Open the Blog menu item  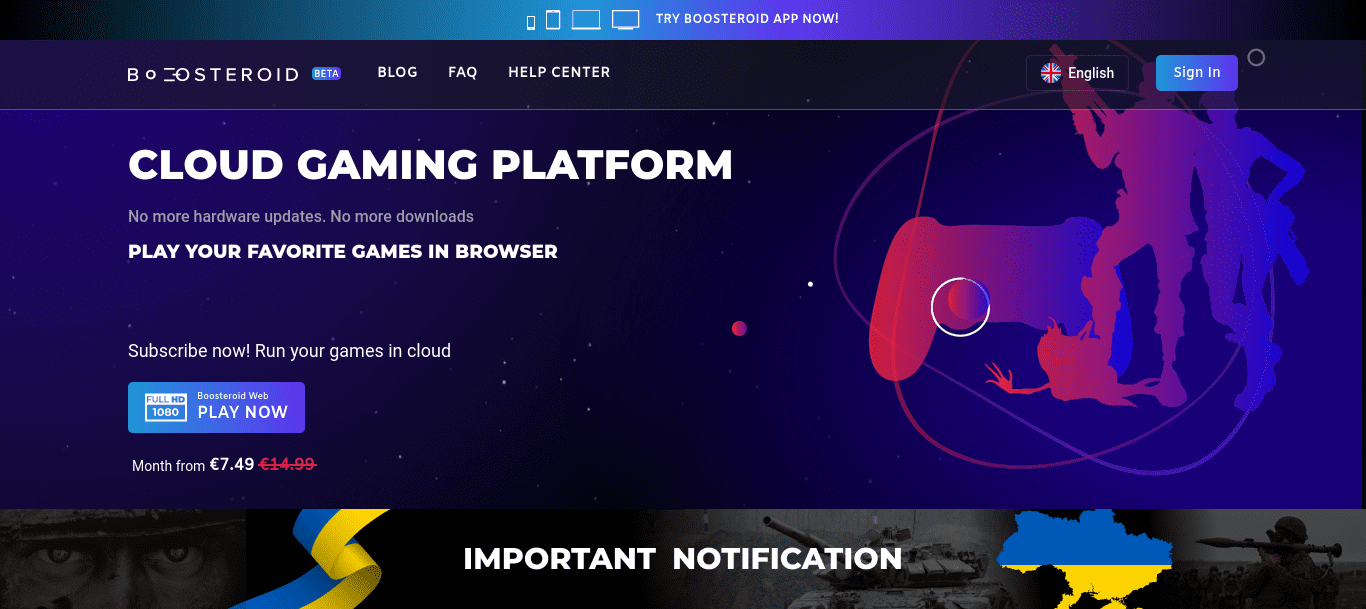(397, 72)
